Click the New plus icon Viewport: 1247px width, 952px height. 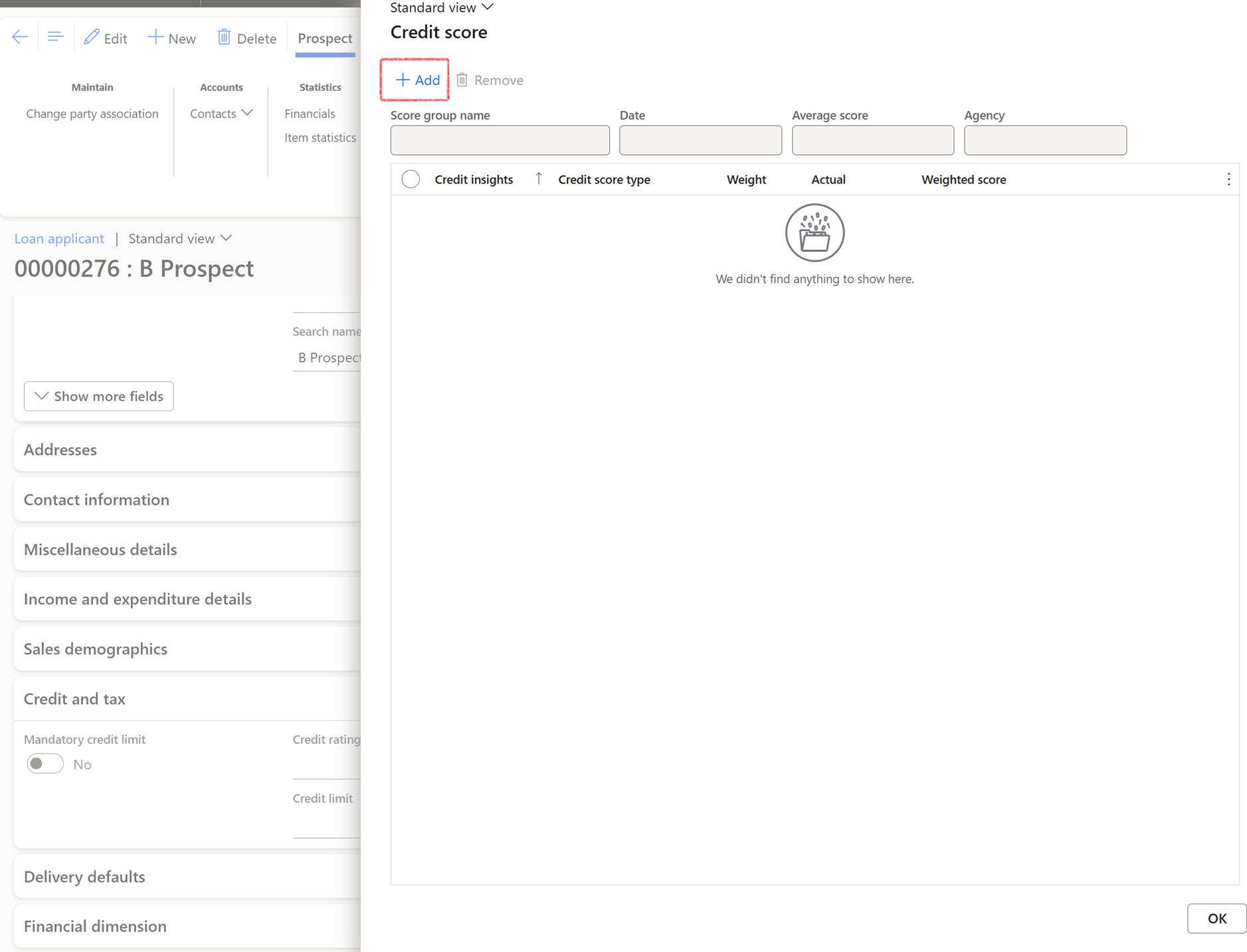click(x=155, y=37)
